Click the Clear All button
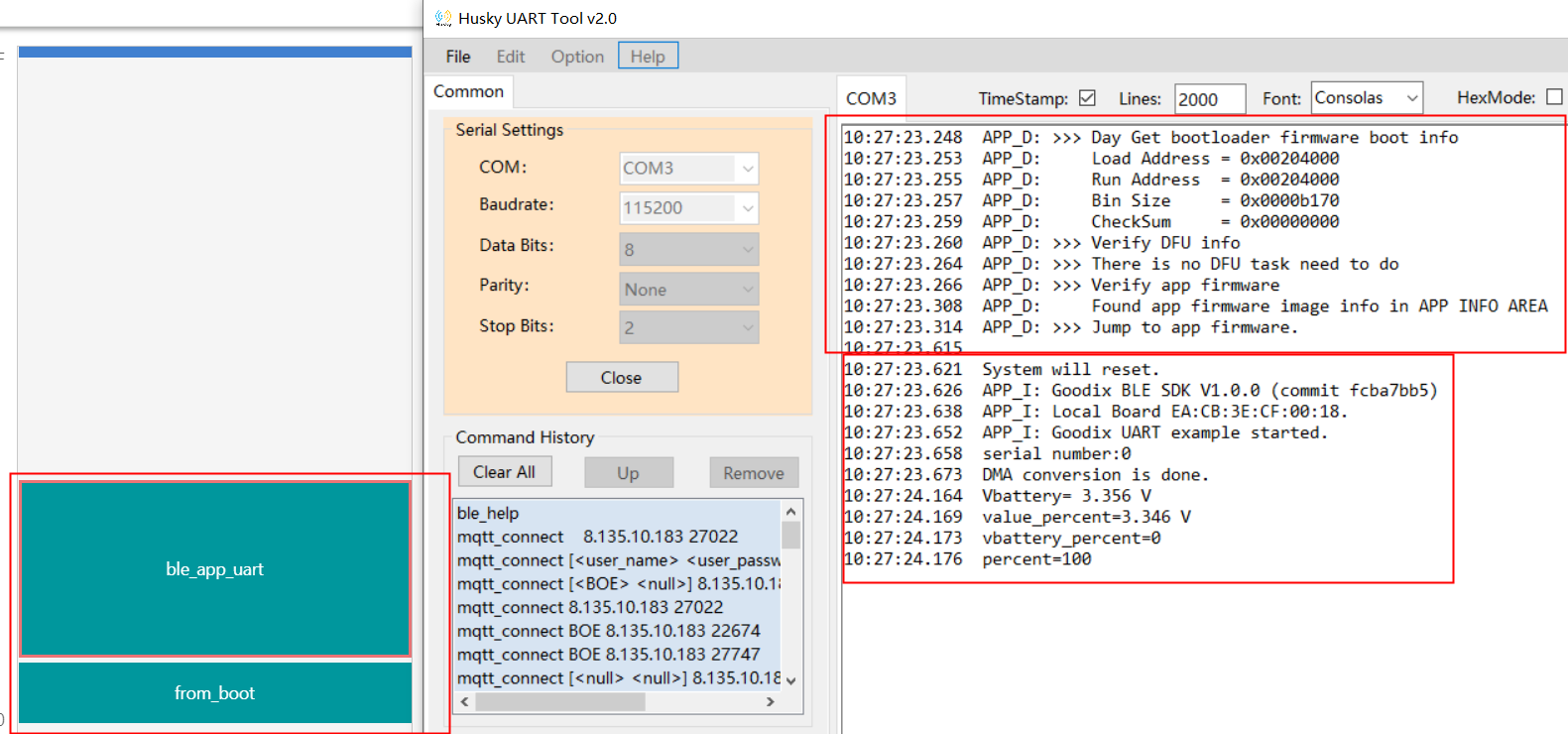The height and width of the screenshot is (734, 1568). point(504,472)
